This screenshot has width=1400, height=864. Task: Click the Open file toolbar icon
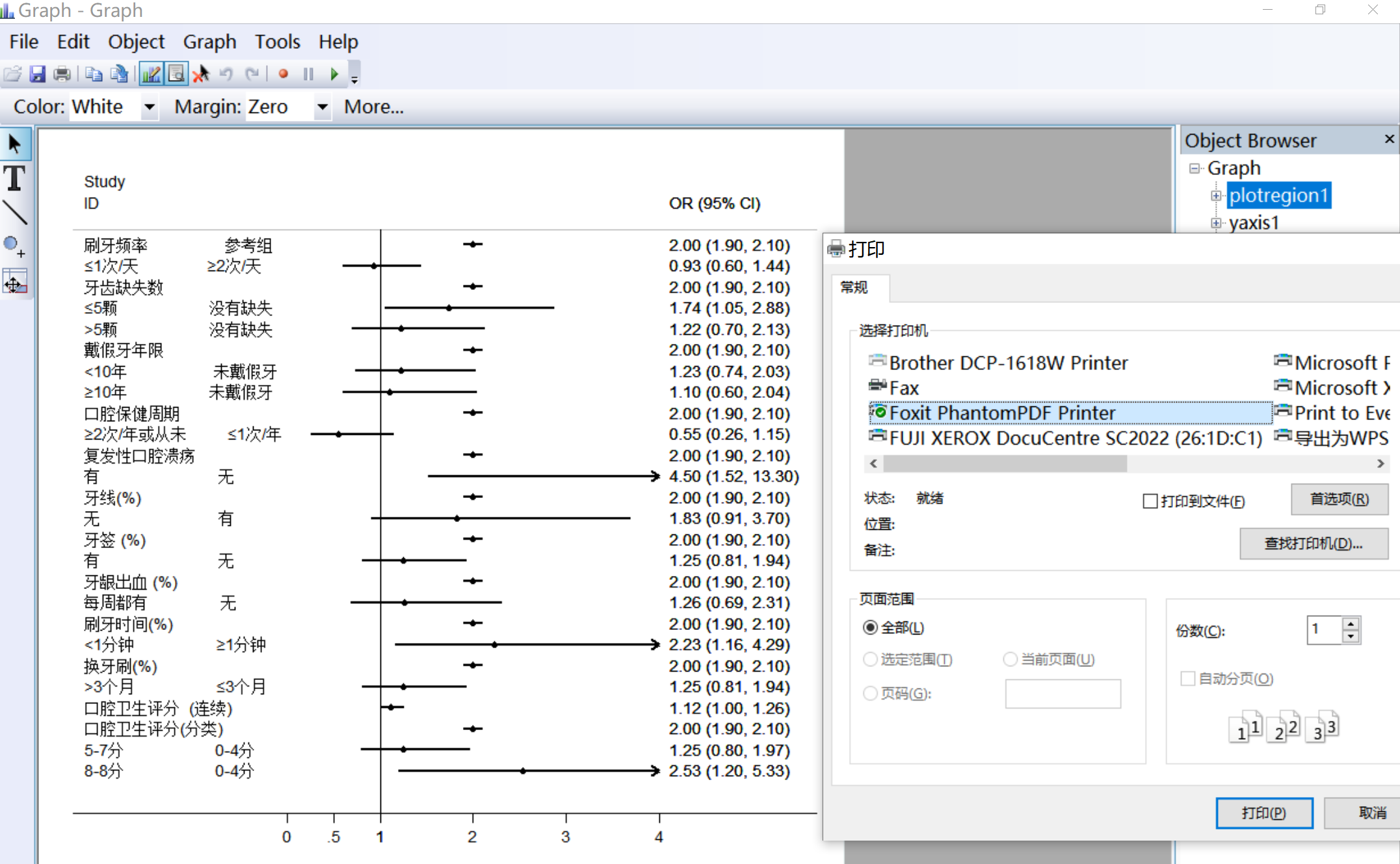13,74
